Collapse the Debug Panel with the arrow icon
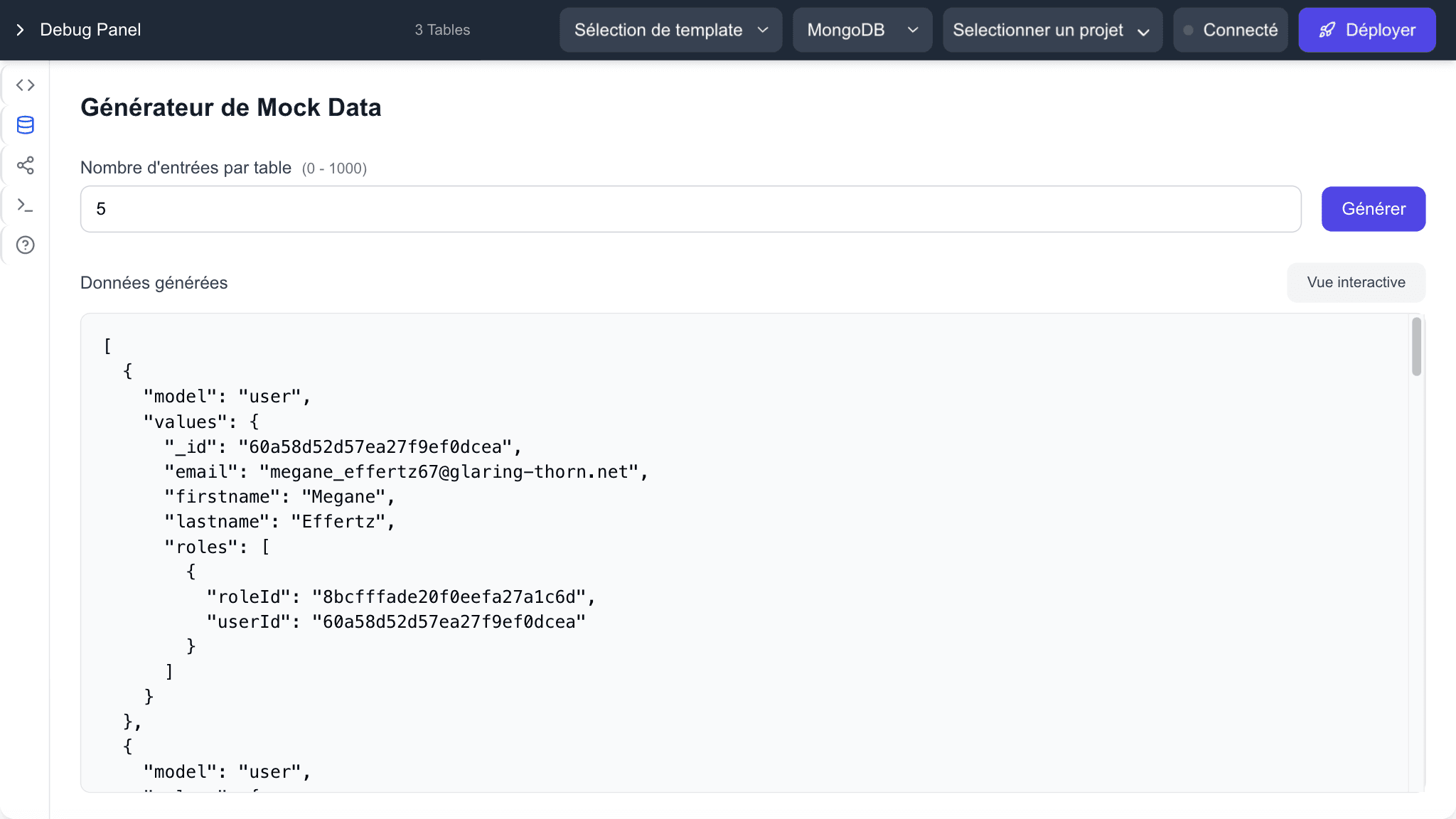 coord(21,30)
